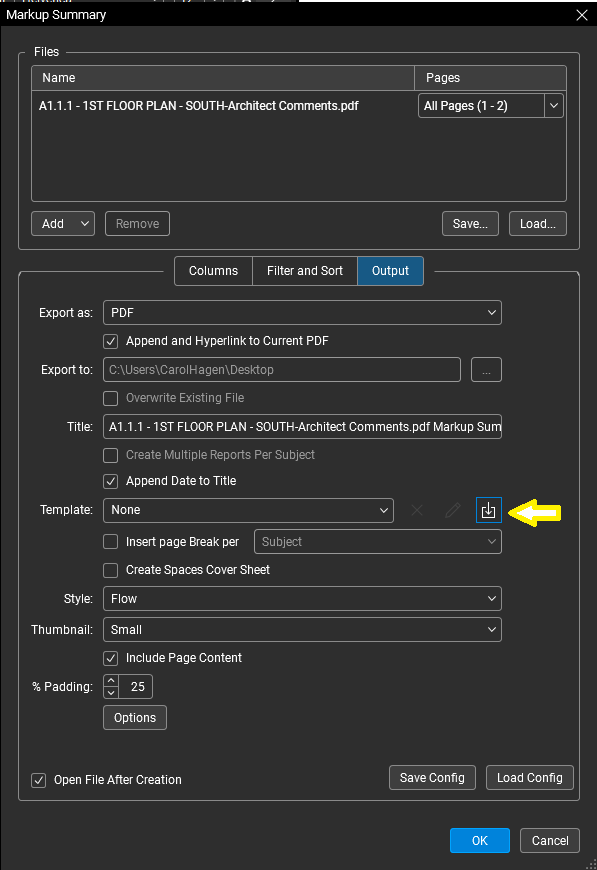597x870 pixels.
Task: Expand the All Pages (1 - 2) dropdown
Action: (x=490, y=105)
